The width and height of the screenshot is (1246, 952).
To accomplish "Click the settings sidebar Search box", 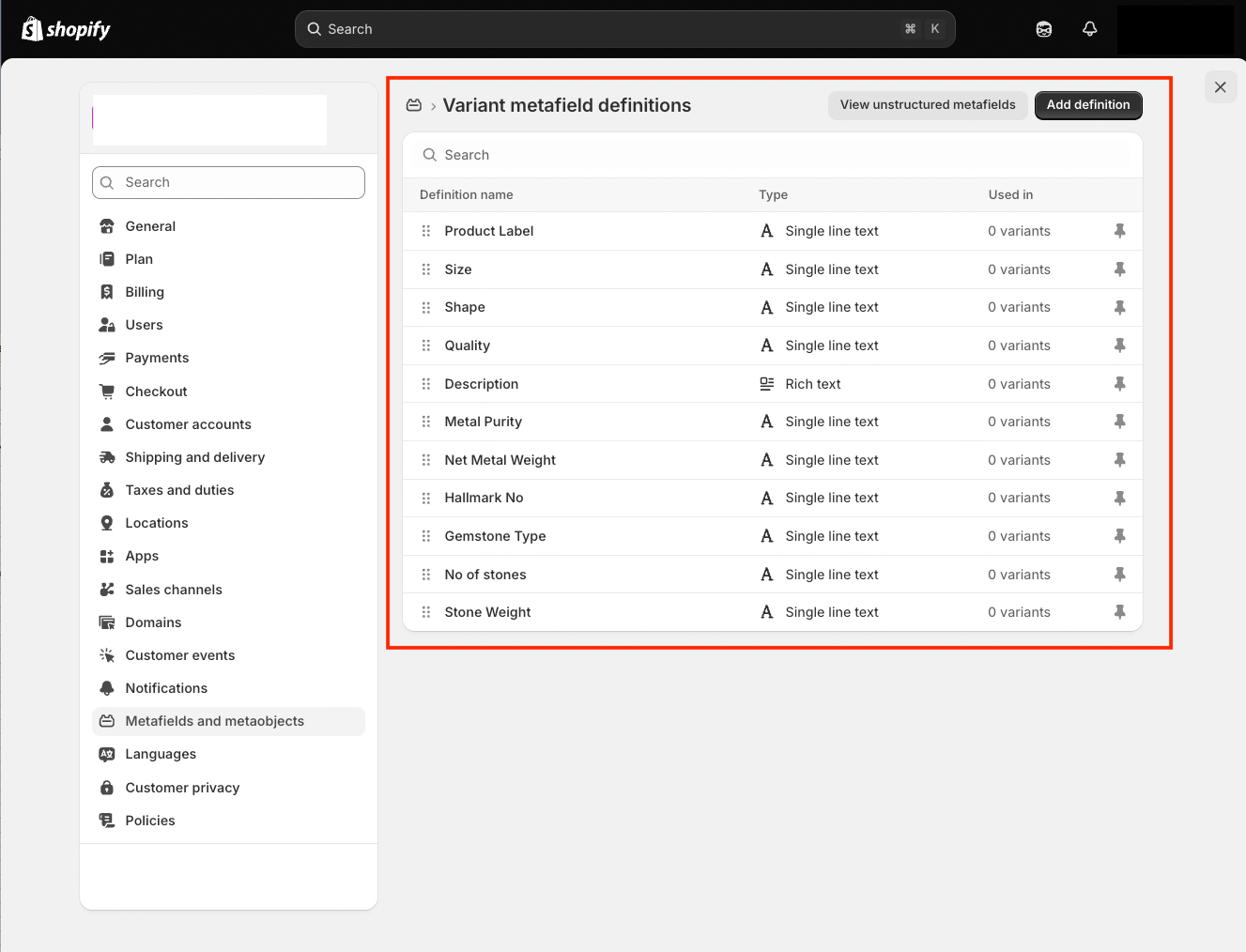I will pyautogui.click(x=228, y=182).
